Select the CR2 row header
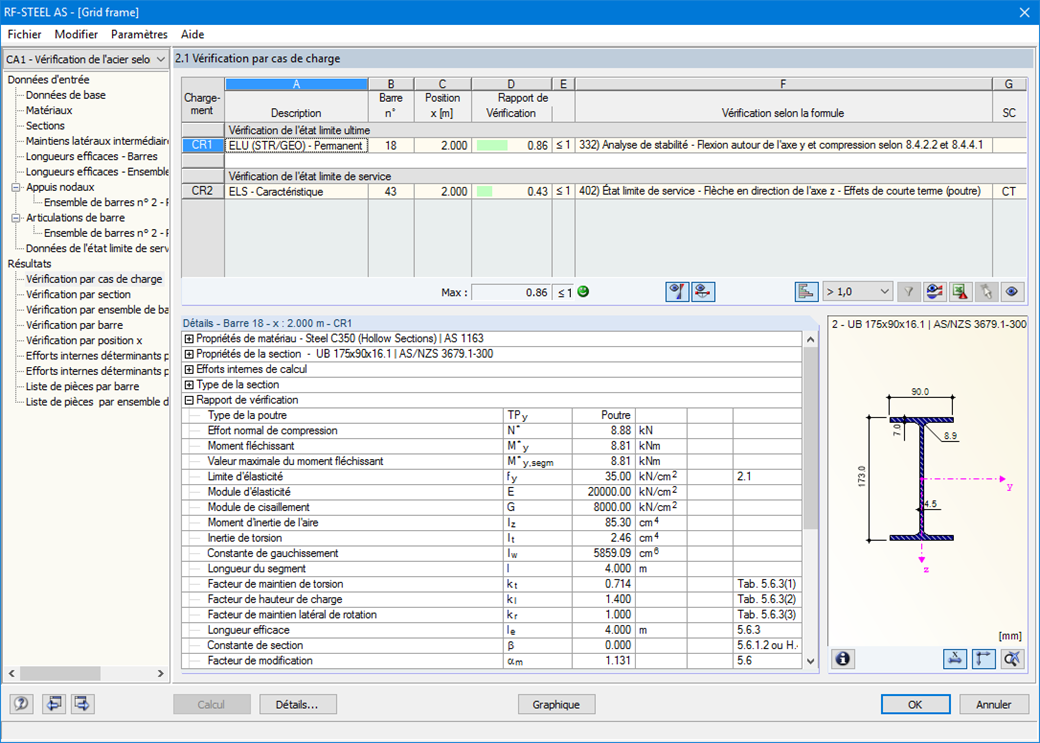Image resolution: width=1040 pixels, height=743 pixels. pyautogui.click(x=202, y=191)
